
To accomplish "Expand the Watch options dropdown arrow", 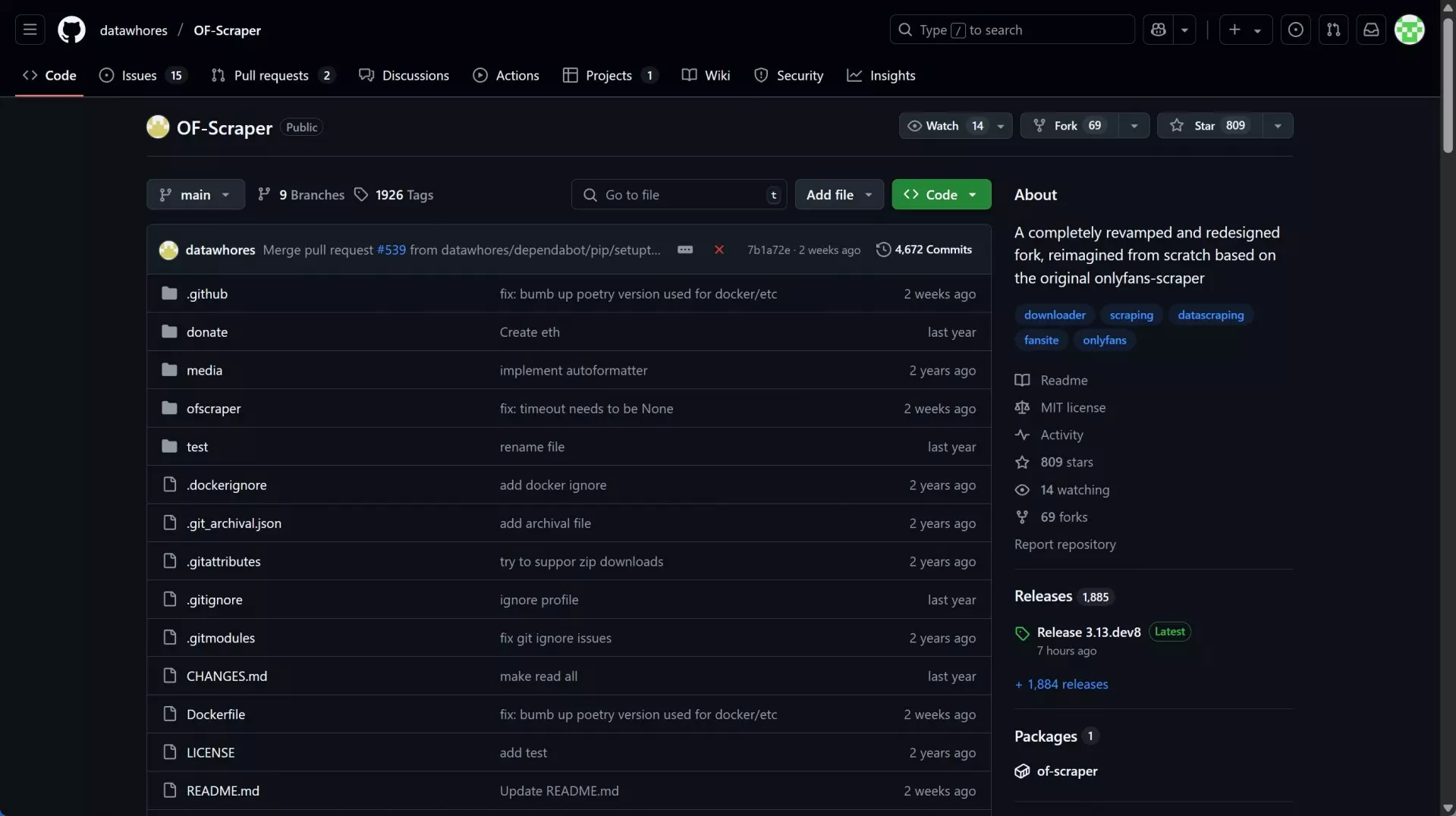I will pyautogui.click(x=1001, y=125).
